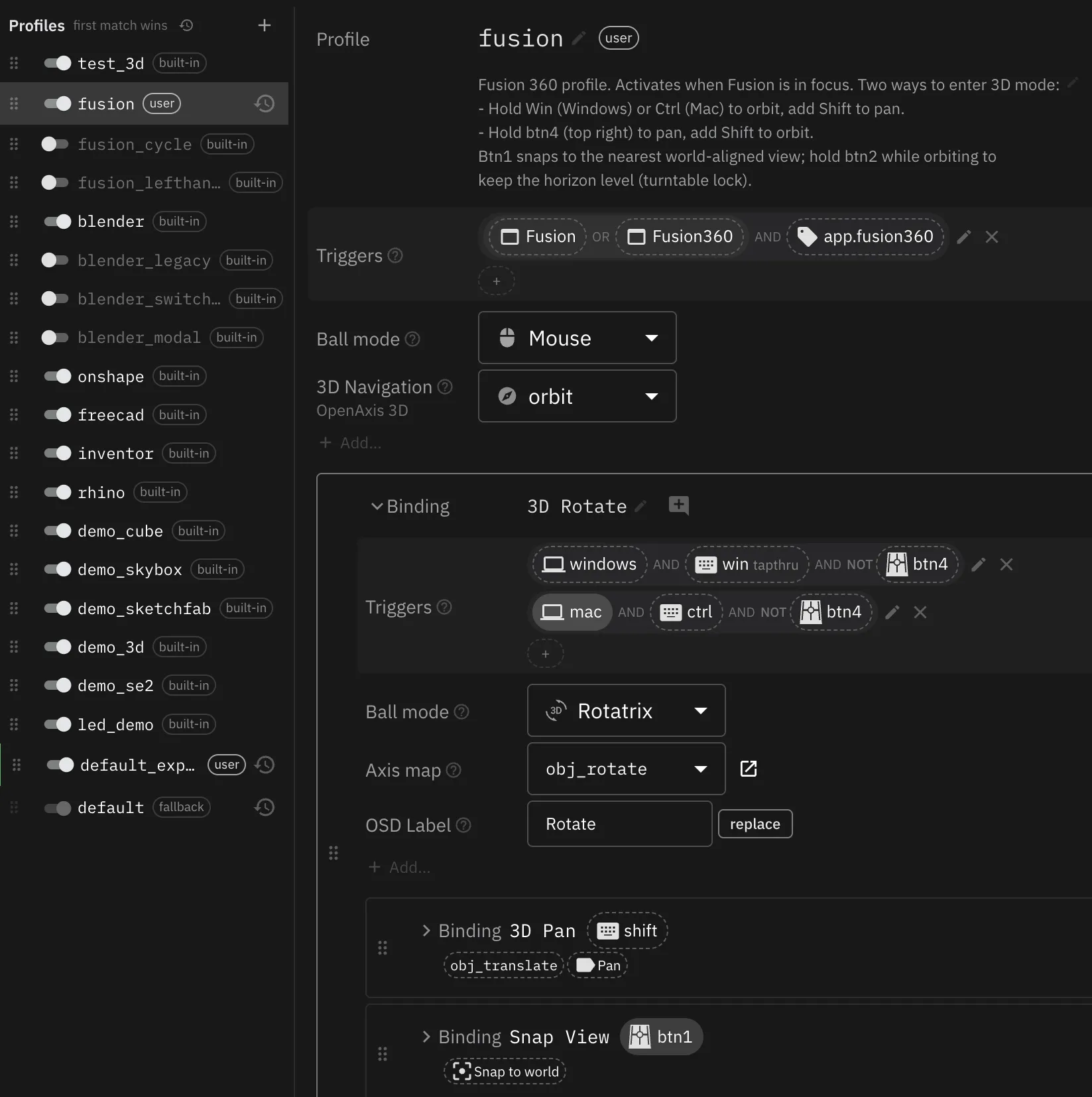Image resolution: width=1092 pixels, height=1097 pixels.
Task: Add binding trigger with dashed plus button
Action: point(546,654)
